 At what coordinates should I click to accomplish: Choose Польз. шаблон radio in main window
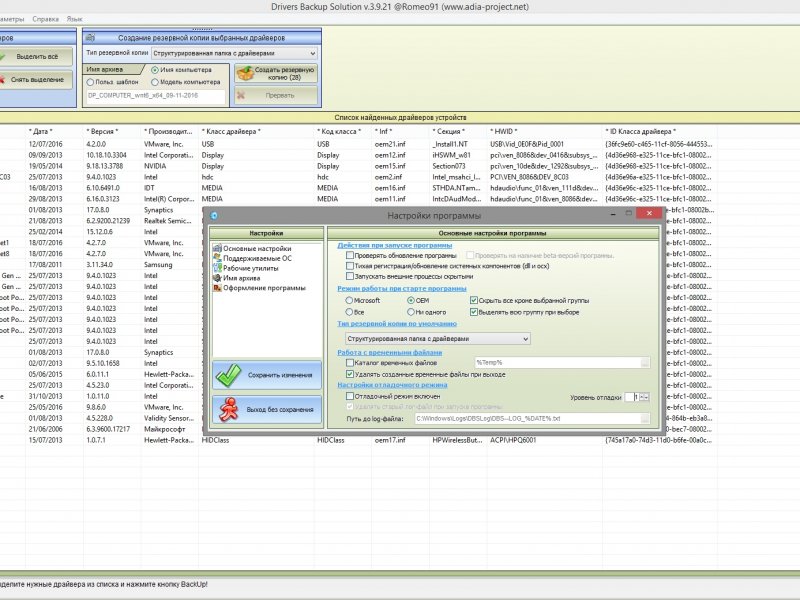click(90, 82)
